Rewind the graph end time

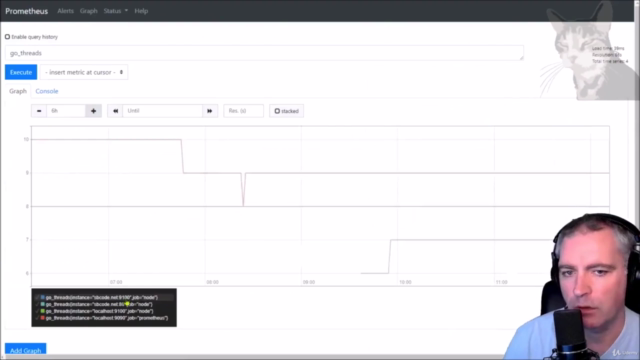[x=115, y=111]
